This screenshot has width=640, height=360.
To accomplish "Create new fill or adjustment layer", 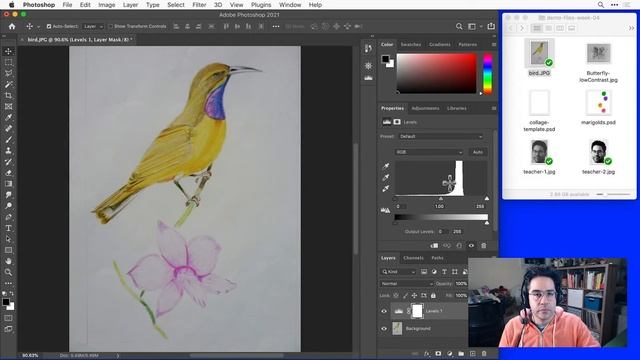I will [x=449, y=353].
